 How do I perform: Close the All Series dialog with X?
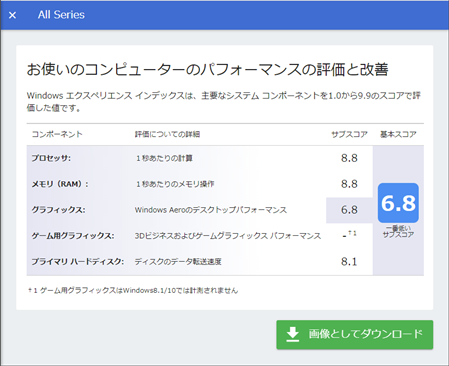(12, 15)
